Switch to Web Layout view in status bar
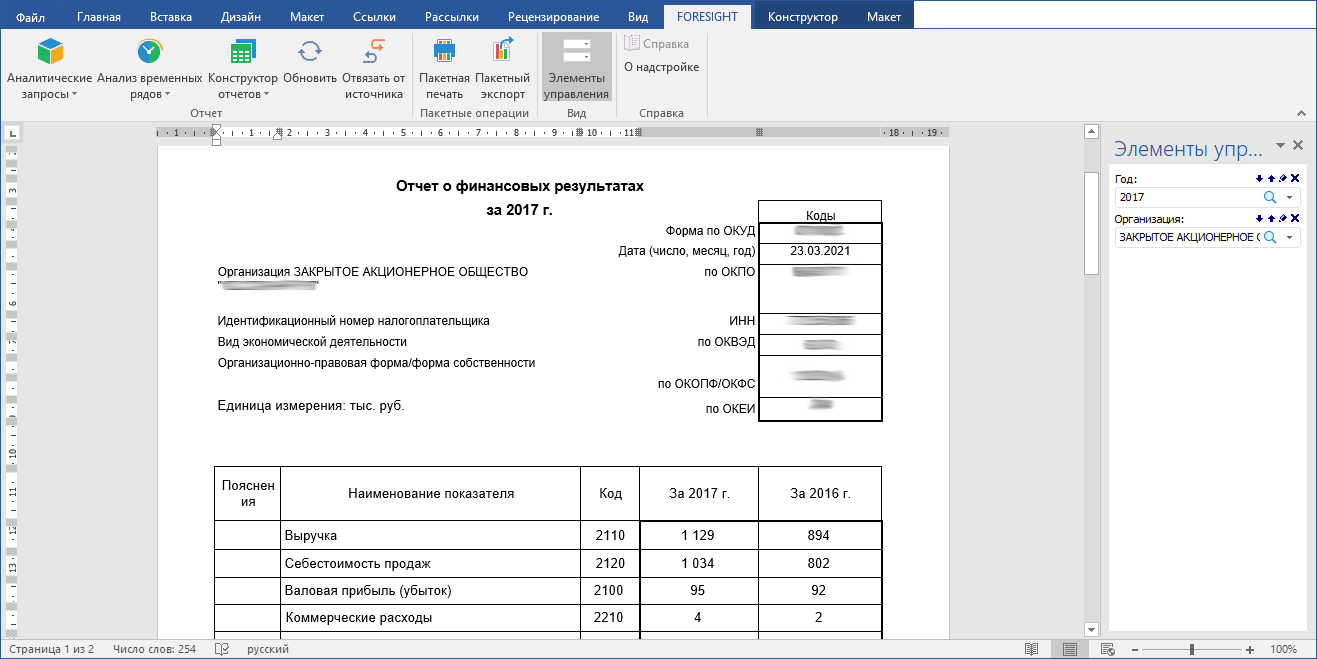 click(x=1109, y=649)
